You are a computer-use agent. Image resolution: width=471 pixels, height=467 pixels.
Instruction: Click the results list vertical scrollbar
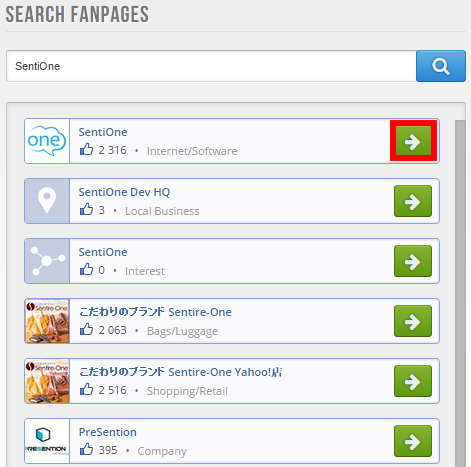click(460, 293)
